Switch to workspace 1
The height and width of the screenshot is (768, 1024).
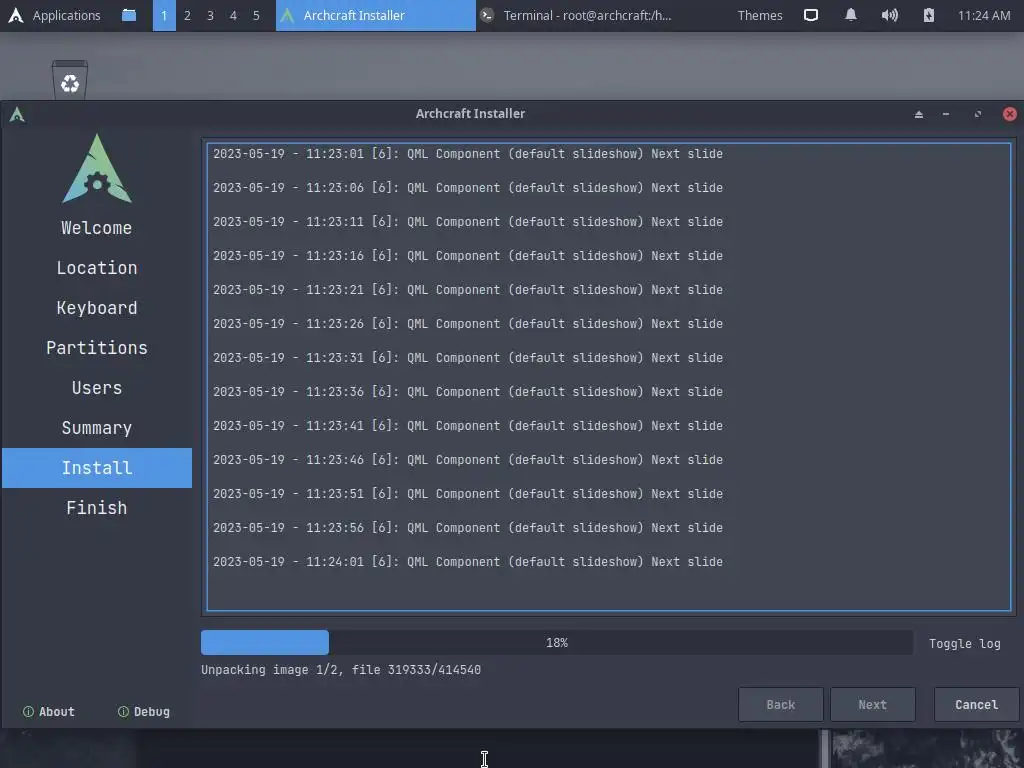[x=164, y=15]
